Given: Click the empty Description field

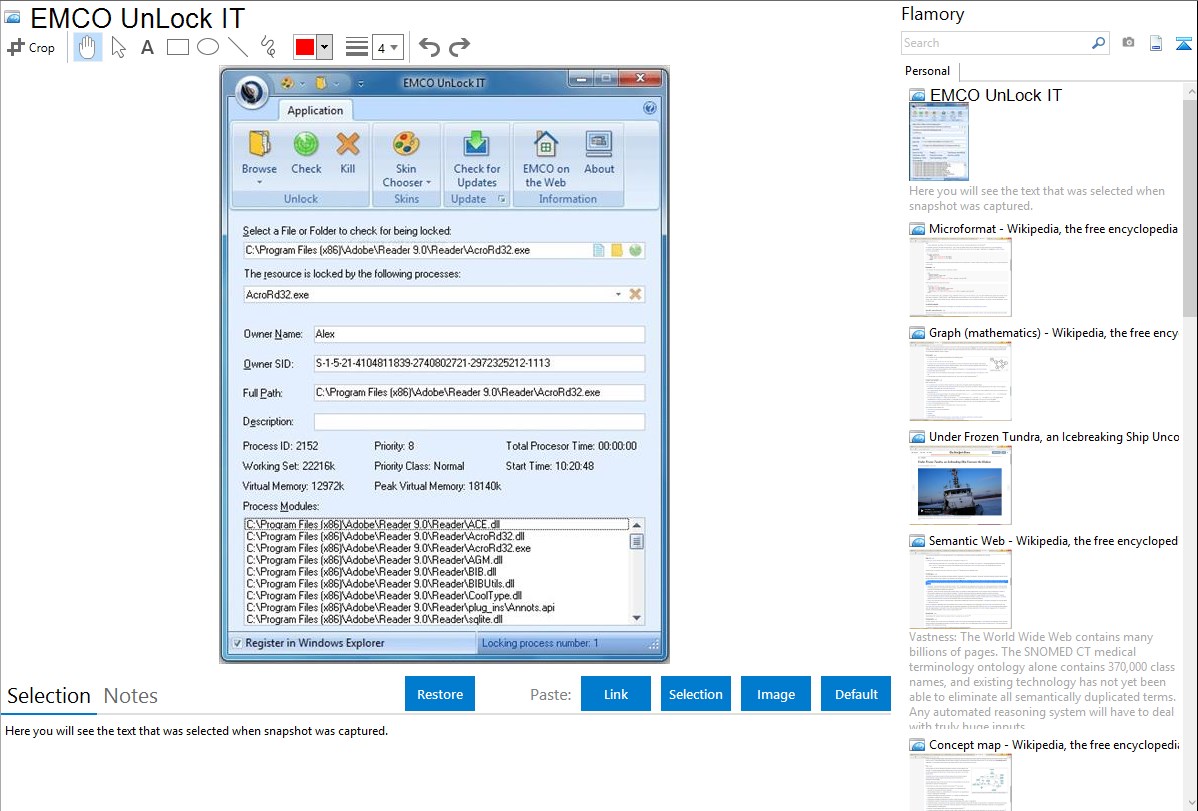Looking at the screenshot, I should click(x=479, y=421).
